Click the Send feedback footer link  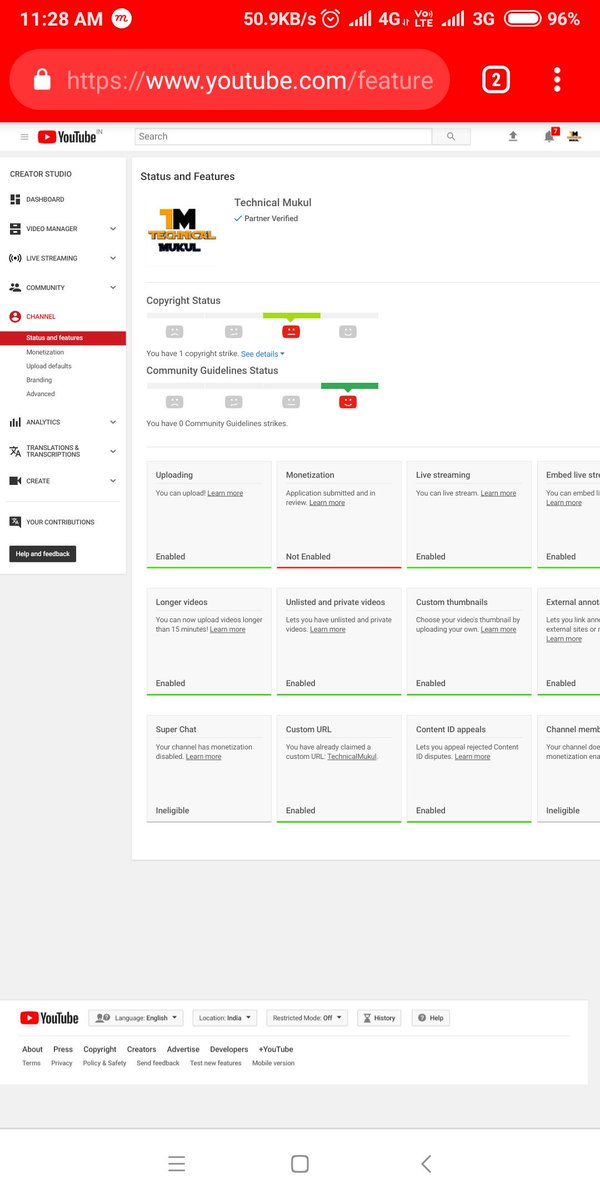click(158, 1064)
